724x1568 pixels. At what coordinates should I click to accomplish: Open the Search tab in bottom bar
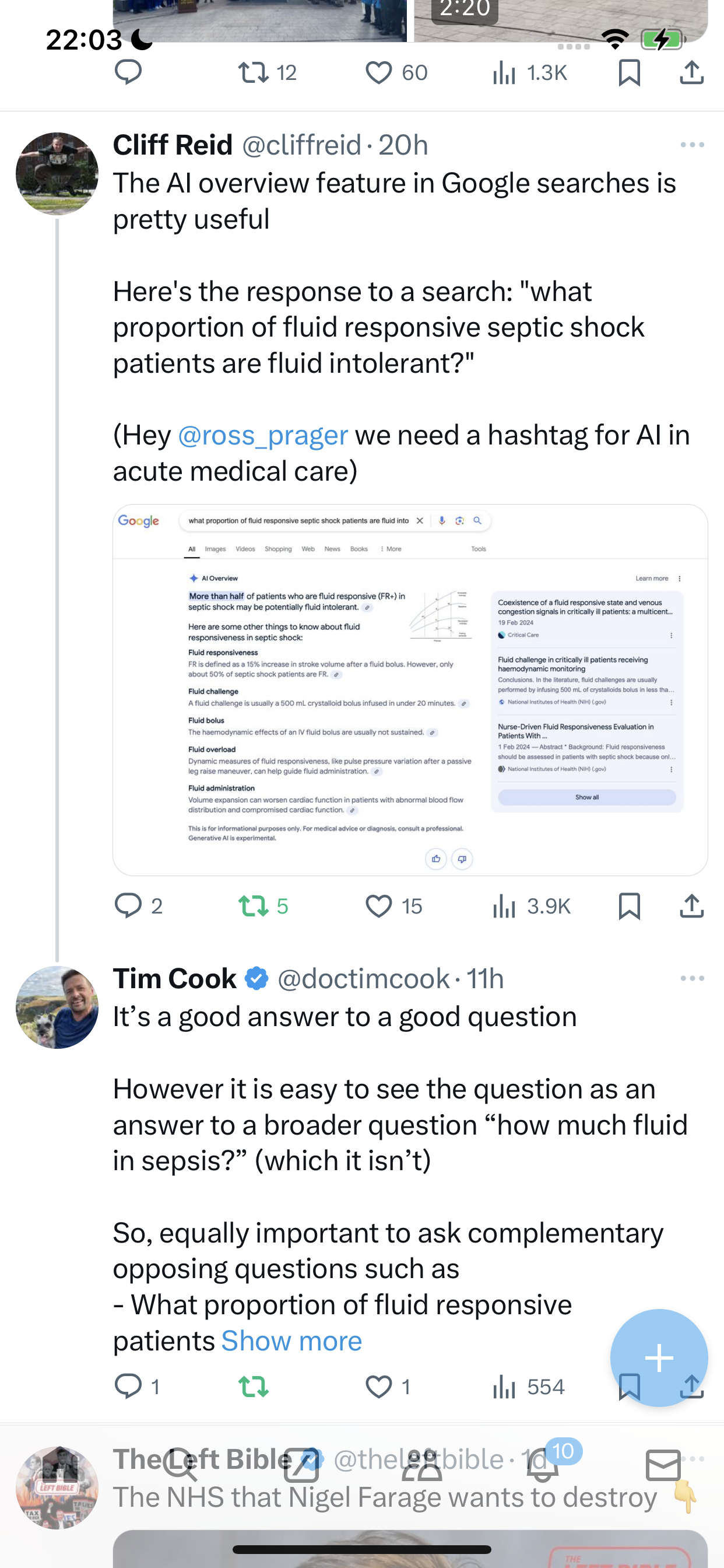180,1465
